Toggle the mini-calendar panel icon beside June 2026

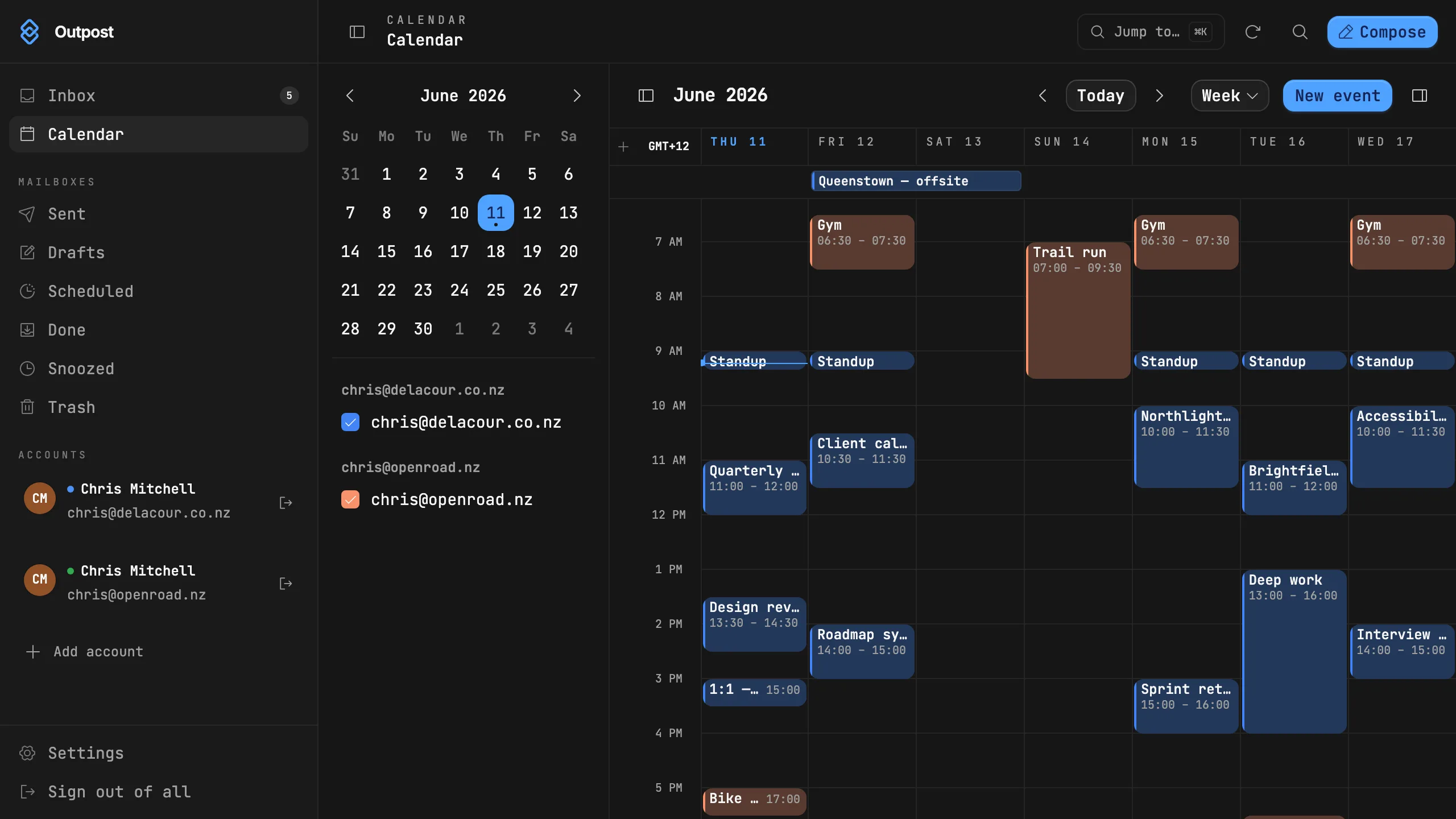[646, 96]
